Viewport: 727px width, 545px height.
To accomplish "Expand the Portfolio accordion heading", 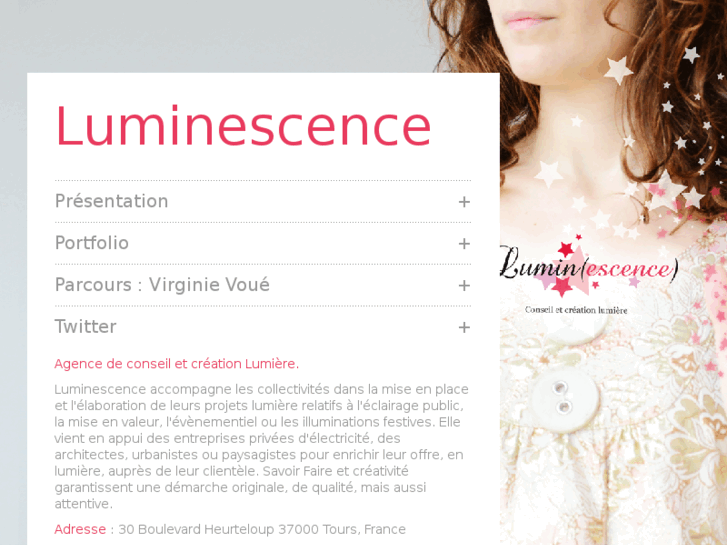I will click(263, 243).
